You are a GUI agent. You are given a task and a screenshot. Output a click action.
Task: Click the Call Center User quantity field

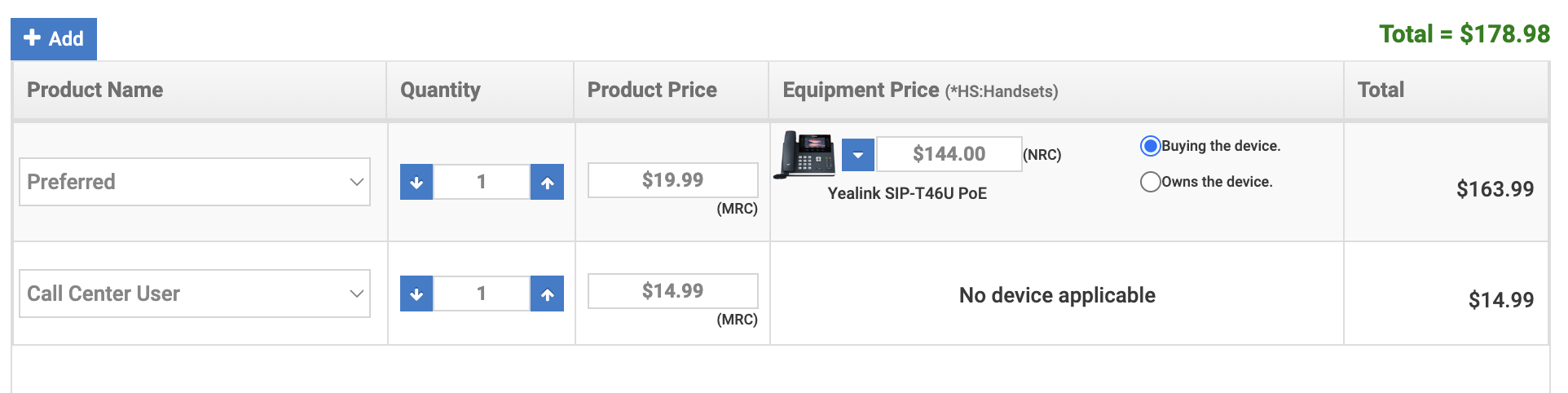click(482, 294)
